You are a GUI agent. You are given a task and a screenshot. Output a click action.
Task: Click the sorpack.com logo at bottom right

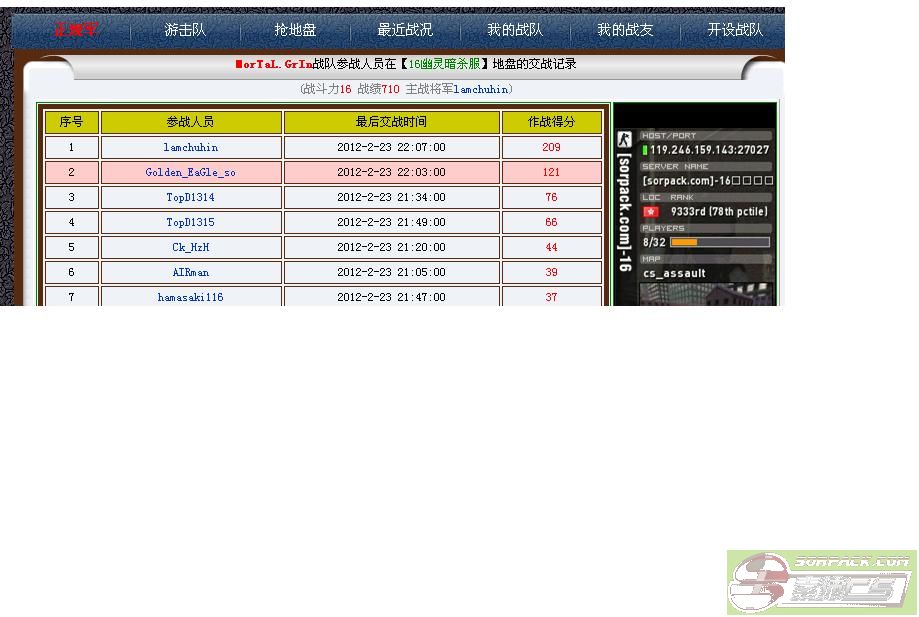tap(820, 582)
